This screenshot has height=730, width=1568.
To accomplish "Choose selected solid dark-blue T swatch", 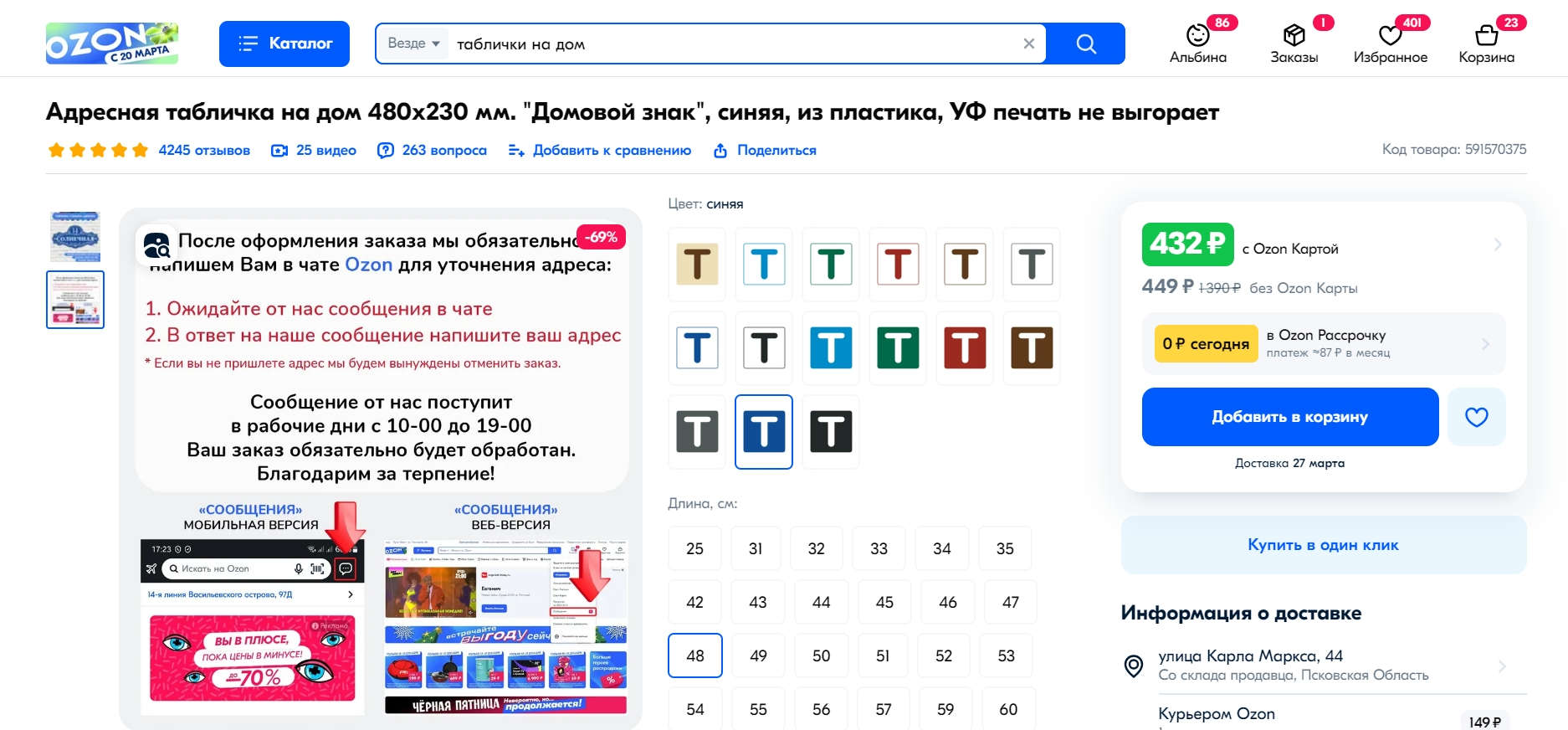I will click(764, 432).
